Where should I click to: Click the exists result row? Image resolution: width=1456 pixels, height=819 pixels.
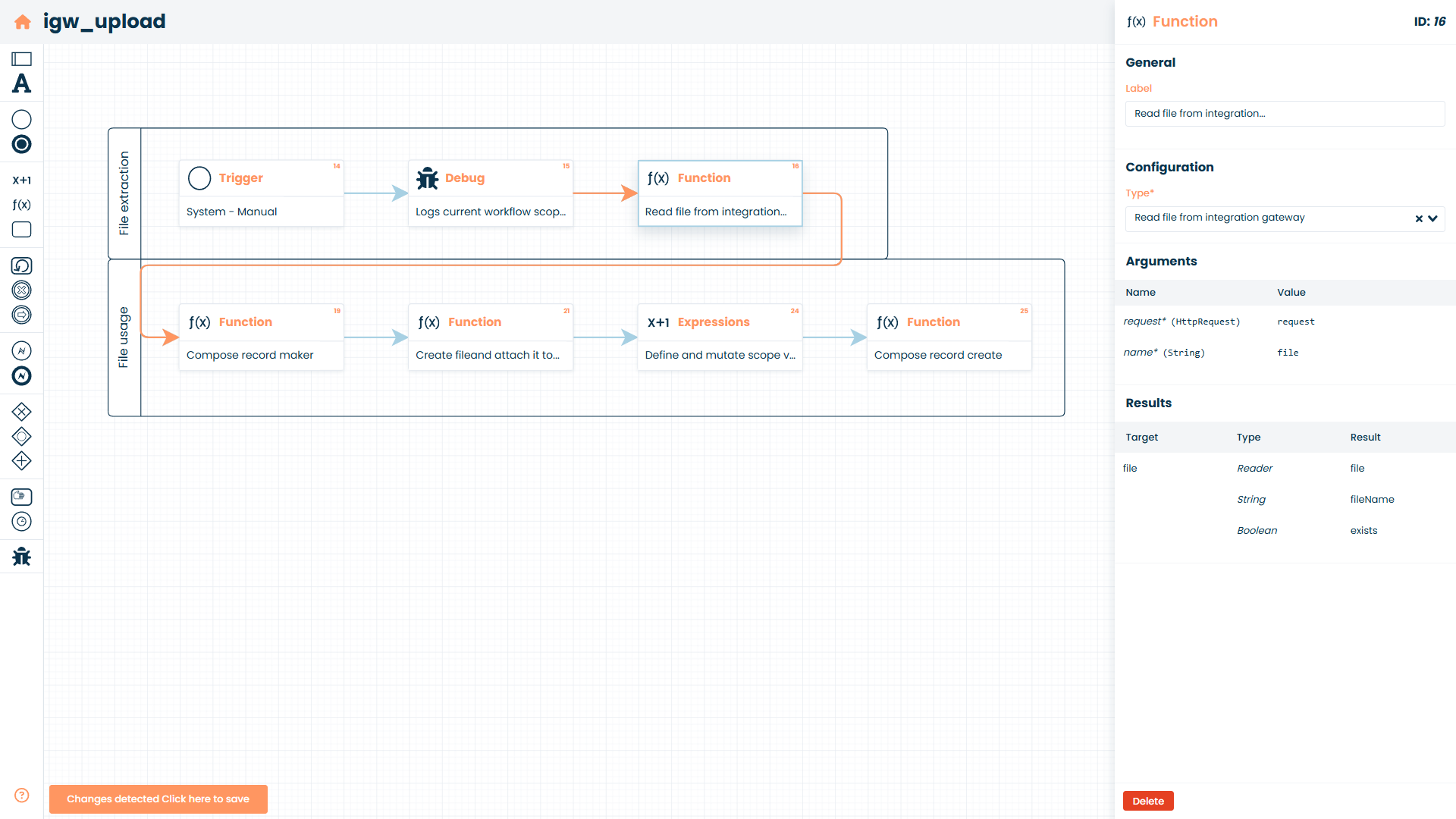tap(1285, 530)
